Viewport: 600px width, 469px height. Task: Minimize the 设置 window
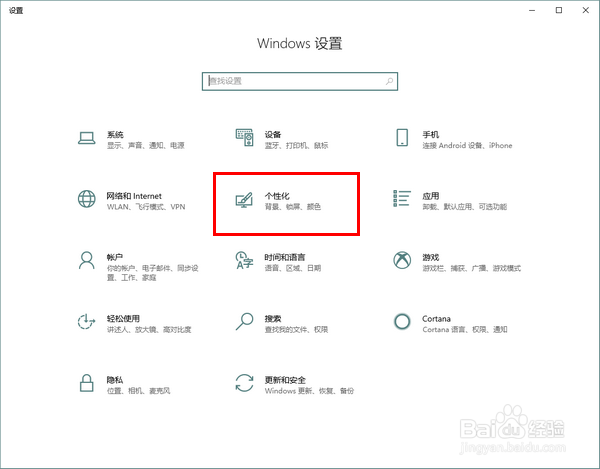532,10
